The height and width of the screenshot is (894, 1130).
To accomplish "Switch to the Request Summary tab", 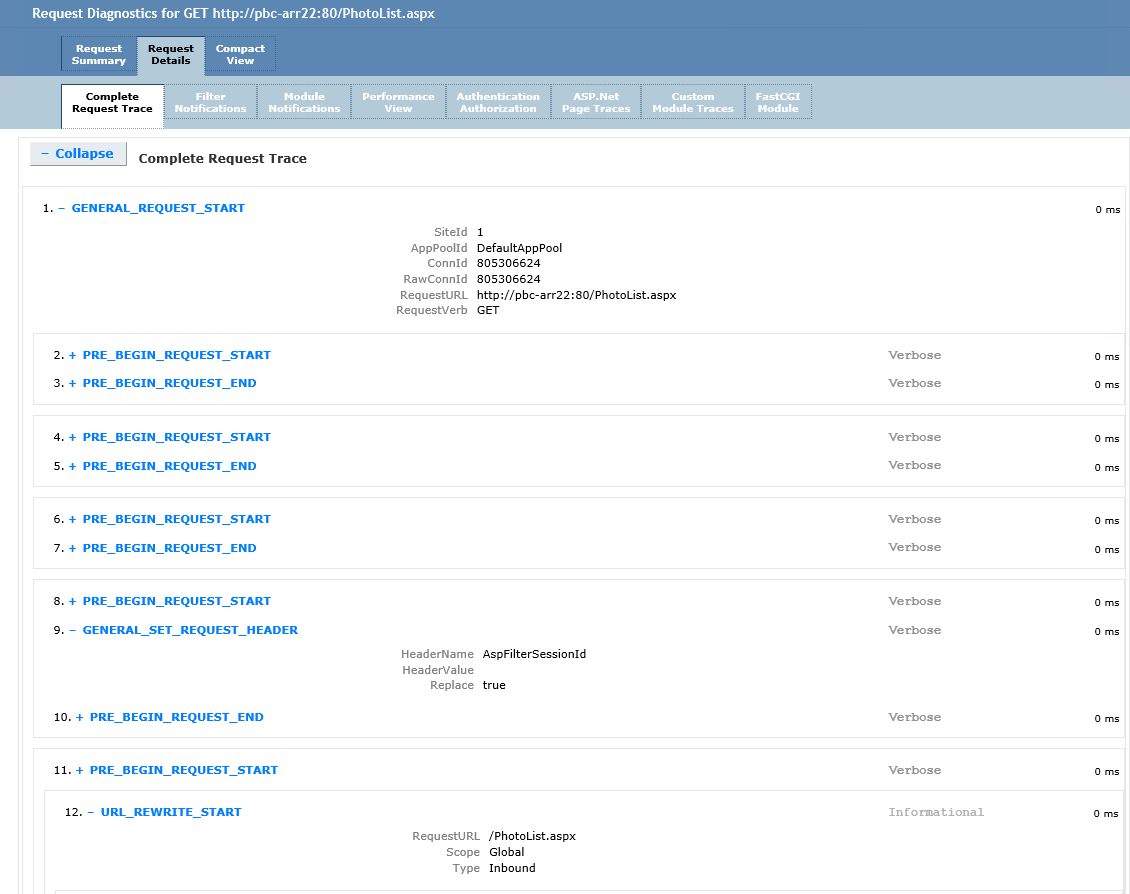I will (98, 55).
